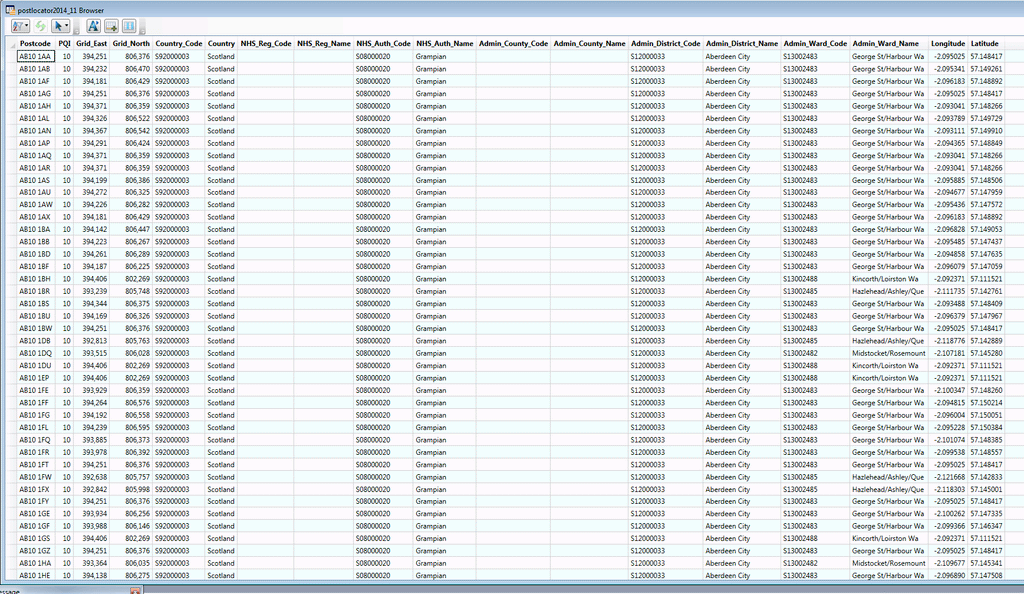The width and height of the screenshot is (1024, 594).
Task: Click the Grid_East column header
Action: click(x=91, y=44)
